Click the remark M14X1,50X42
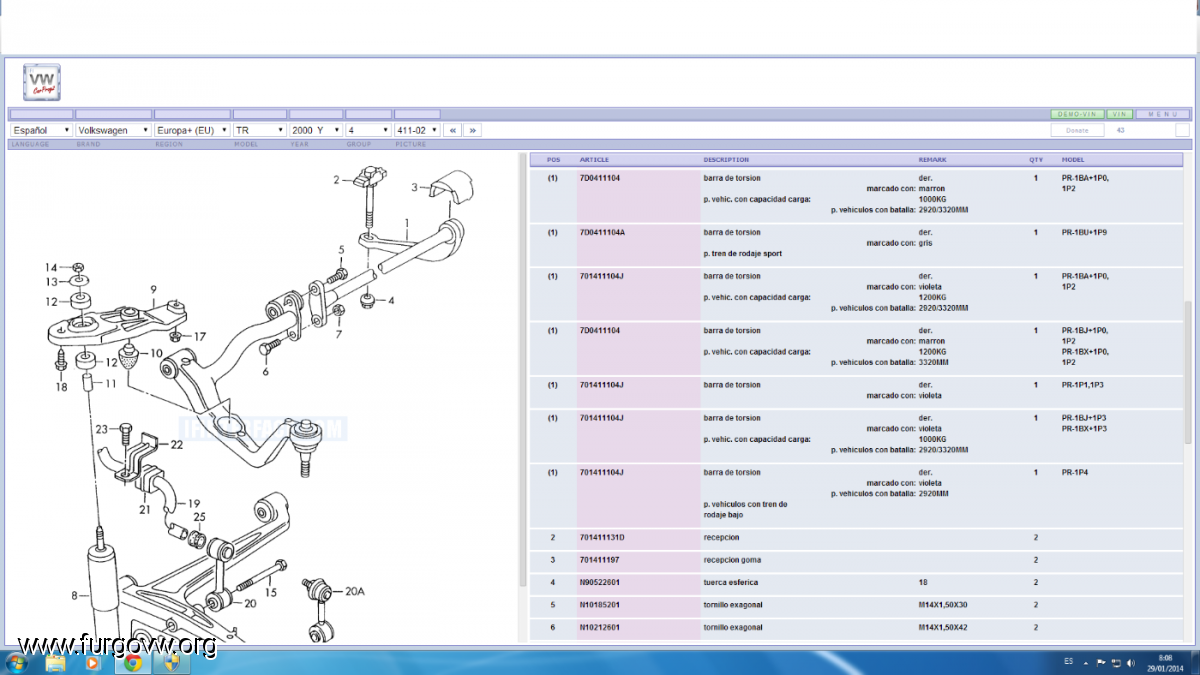Screen dimensions: 1200x675 point(944,628)
